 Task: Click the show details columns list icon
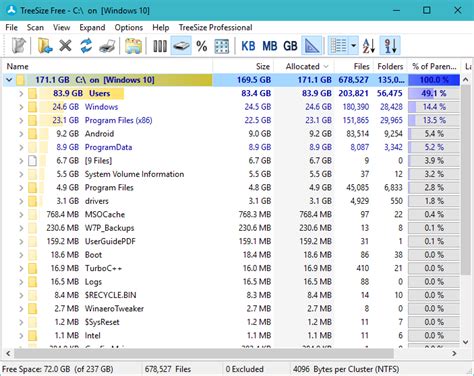coord(338,46)
